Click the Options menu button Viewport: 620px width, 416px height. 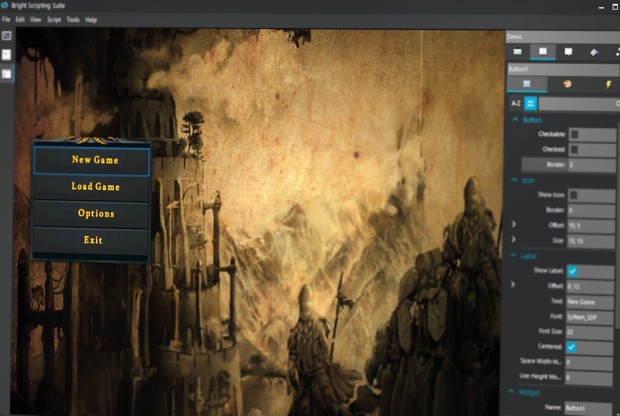click(x=91, y=214)
